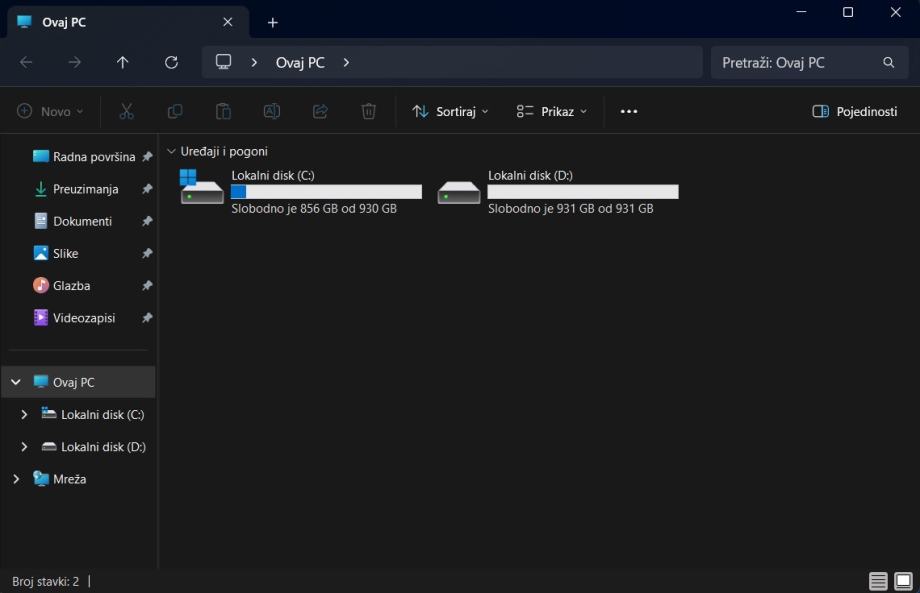Open the Sortiraj dropdown
The image size is (920, 593).
(450, 111)
